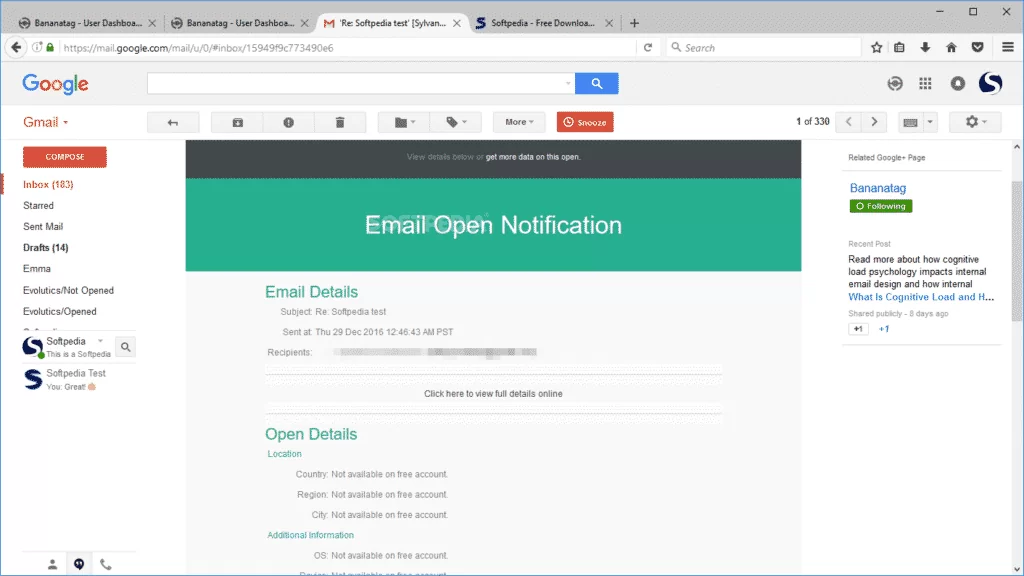The image size is (1024, 576).
Task: Open Labels tag dropdown
Action: (456, 122)
